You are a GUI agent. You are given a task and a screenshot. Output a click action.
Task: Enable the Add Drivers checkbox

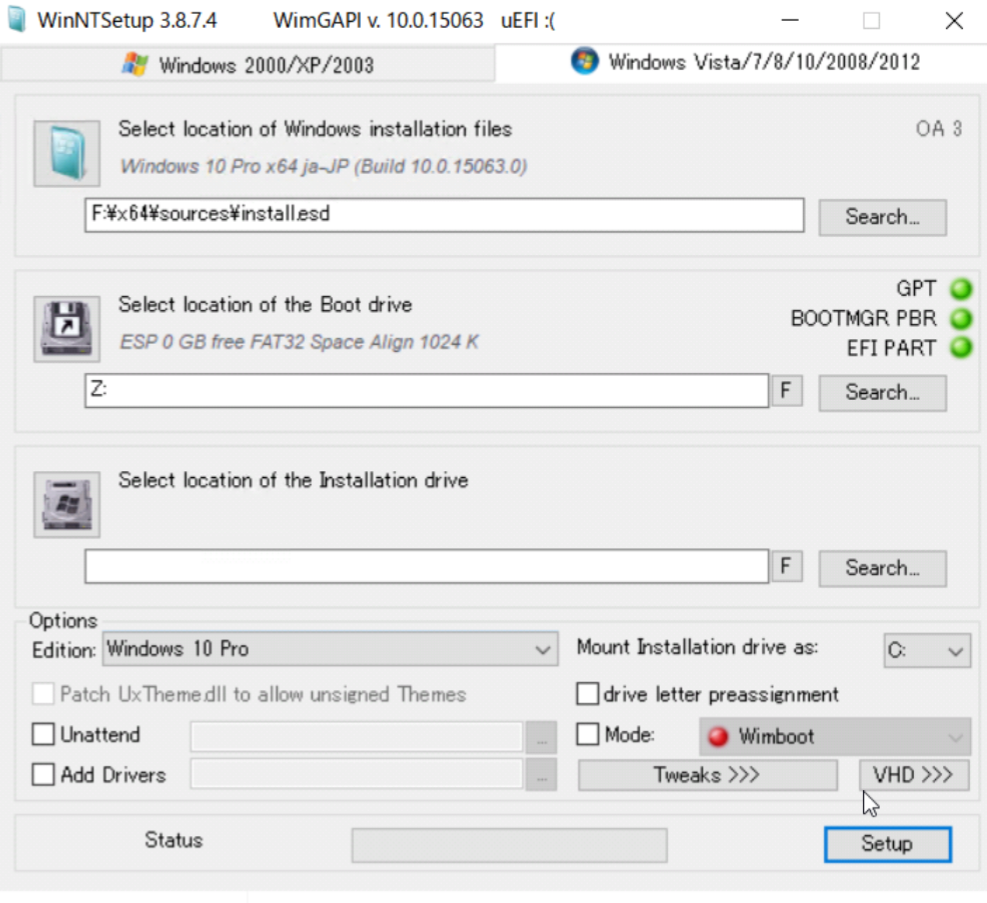[x=43, y=774]
